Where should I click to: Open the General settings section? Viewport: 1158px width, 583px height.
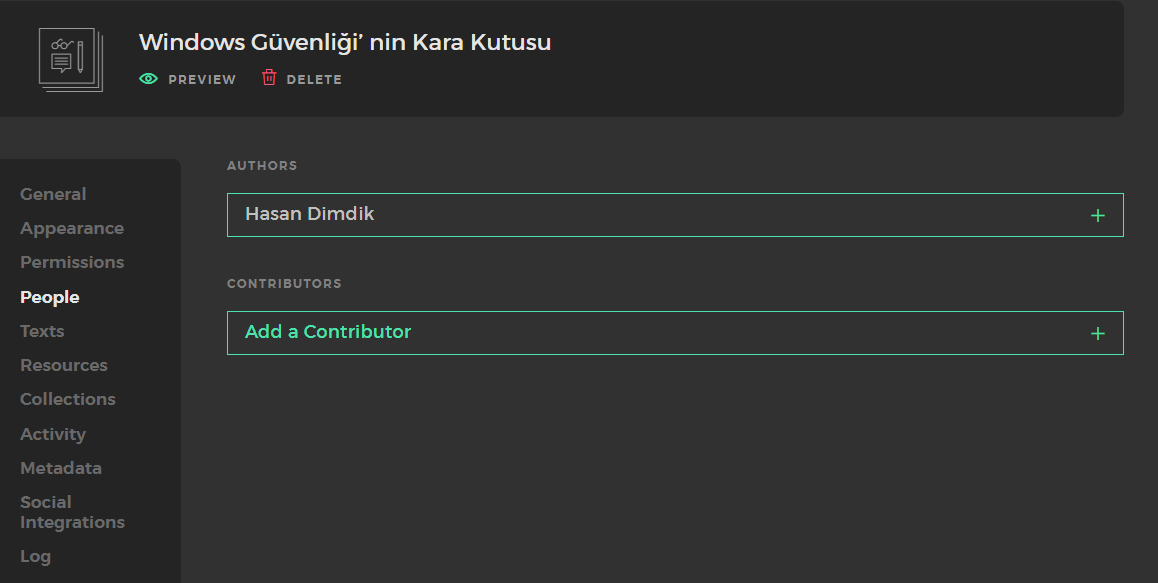(x=53, y=194)
